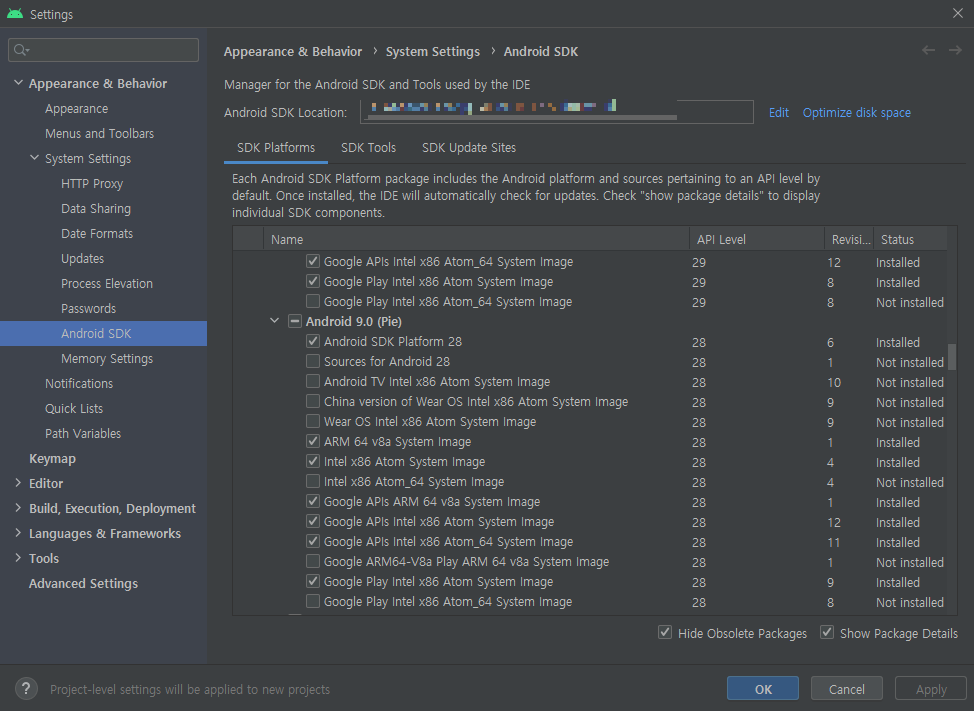Click Edit link for SDK location
This screenshot has width=974, height=711.
pyautogui.click(x=778, y=112)
